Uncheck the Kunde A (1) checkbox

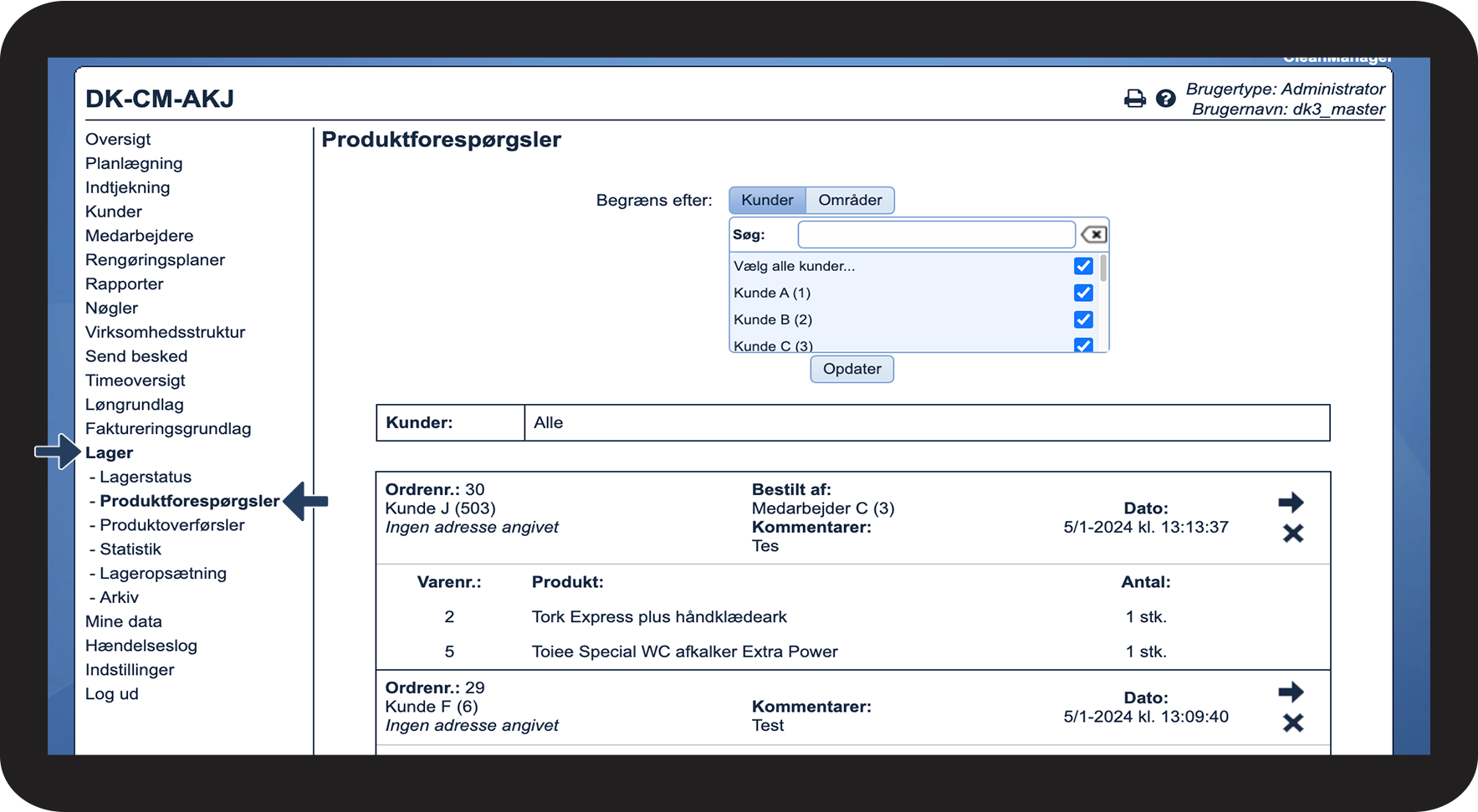pyautogui.click(x=1083, y=293)
